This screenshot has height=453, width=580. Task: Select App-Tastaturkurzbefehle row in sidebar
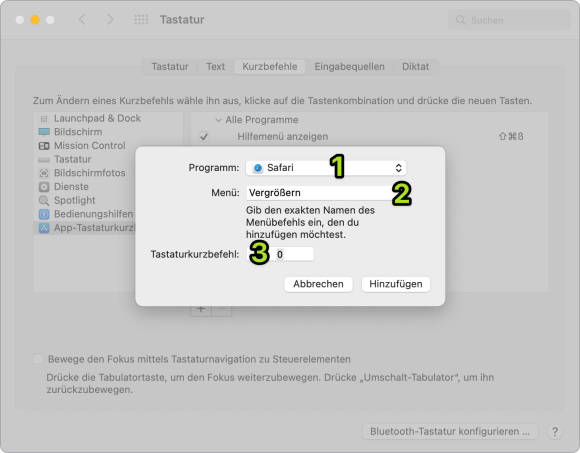pos(85,228)
